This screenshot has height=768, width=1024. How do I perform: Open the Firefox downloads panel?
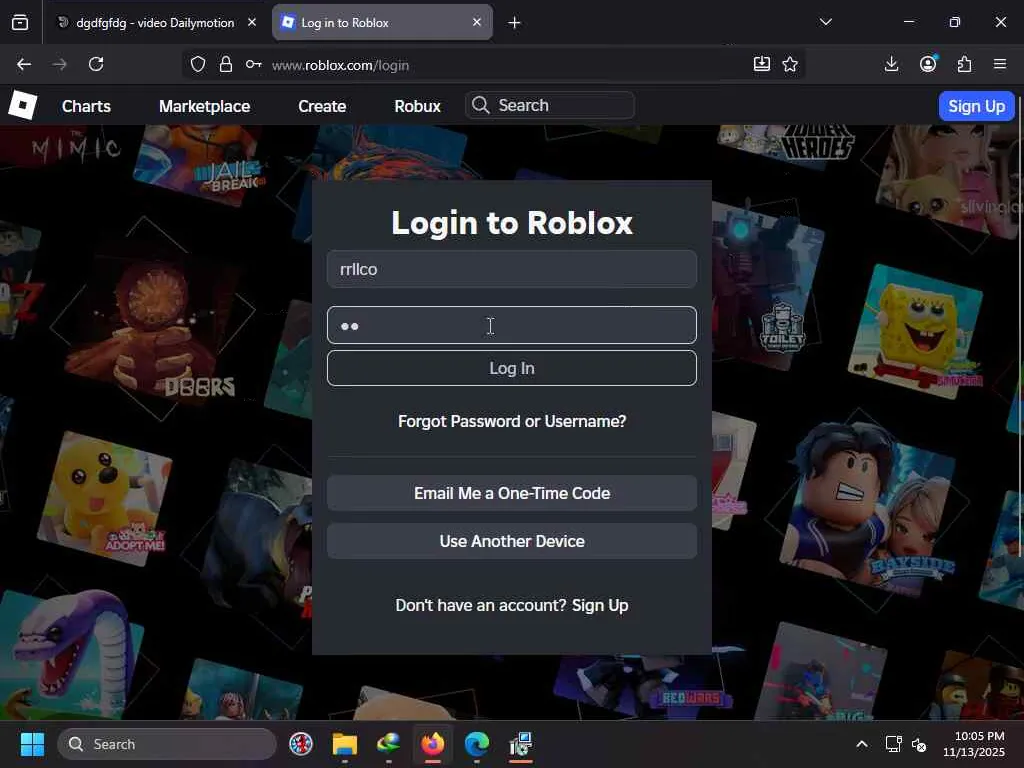coord(891,64)
